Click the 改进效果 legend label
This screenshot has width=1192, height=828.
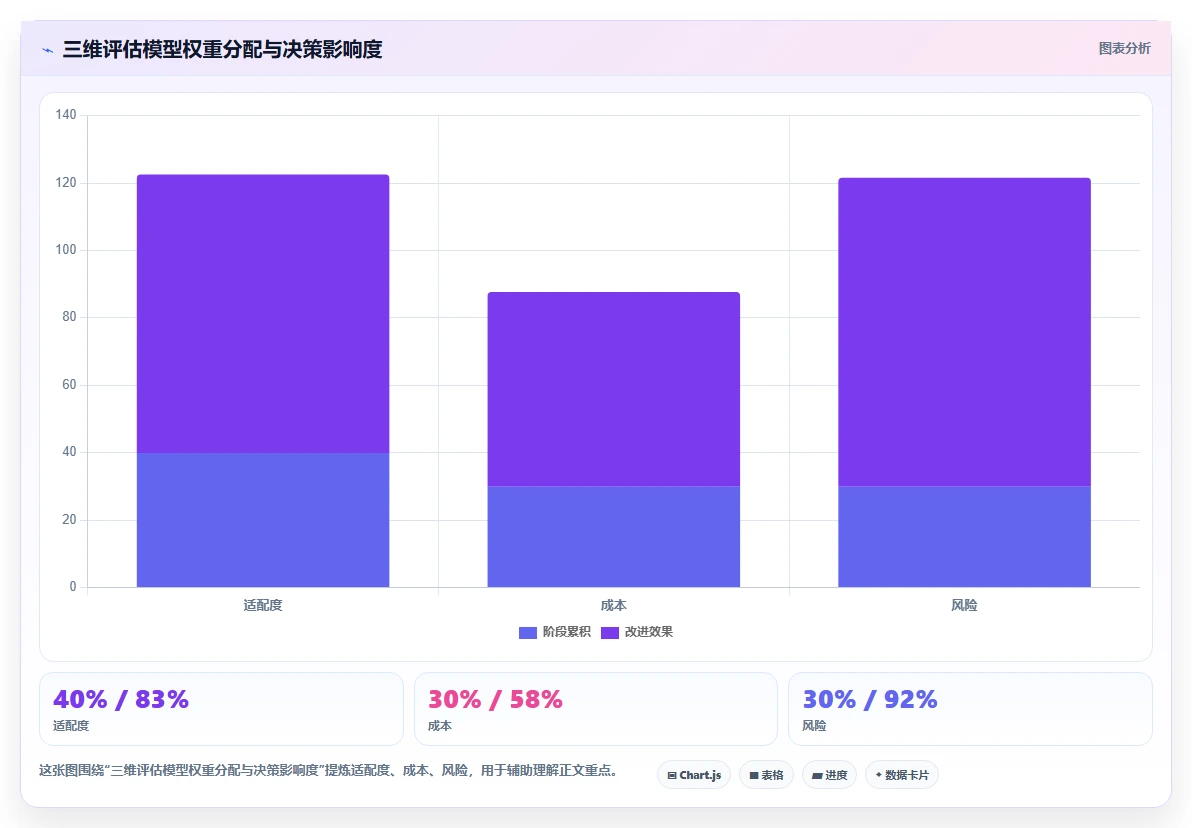click(x=648, y=632)
